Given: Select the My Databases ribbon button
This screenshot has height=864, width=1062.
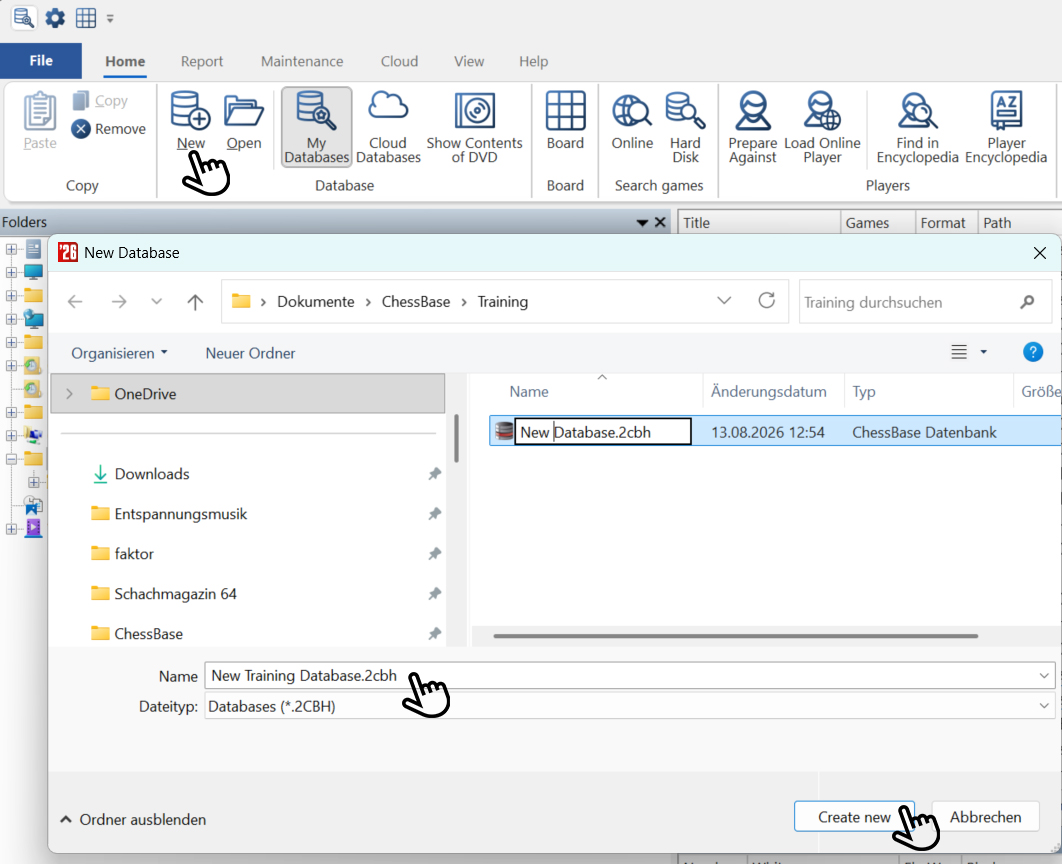Looking at the screenshot, I should point(316,127).
